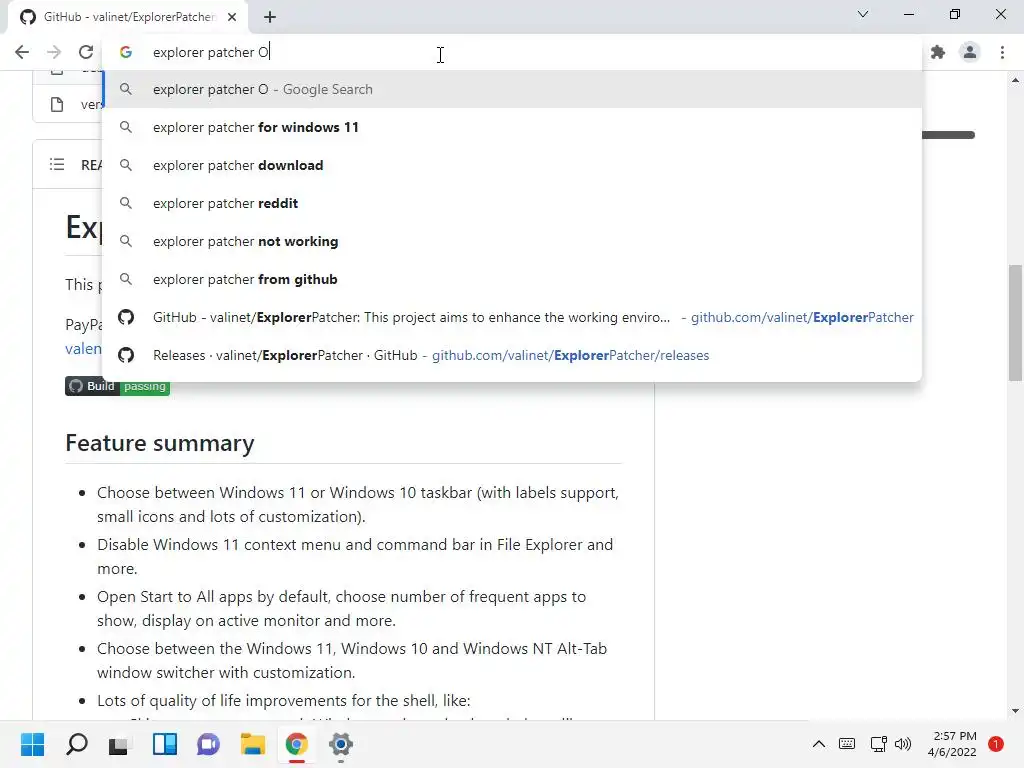Click the file icon in repository list

click(57, 104)
